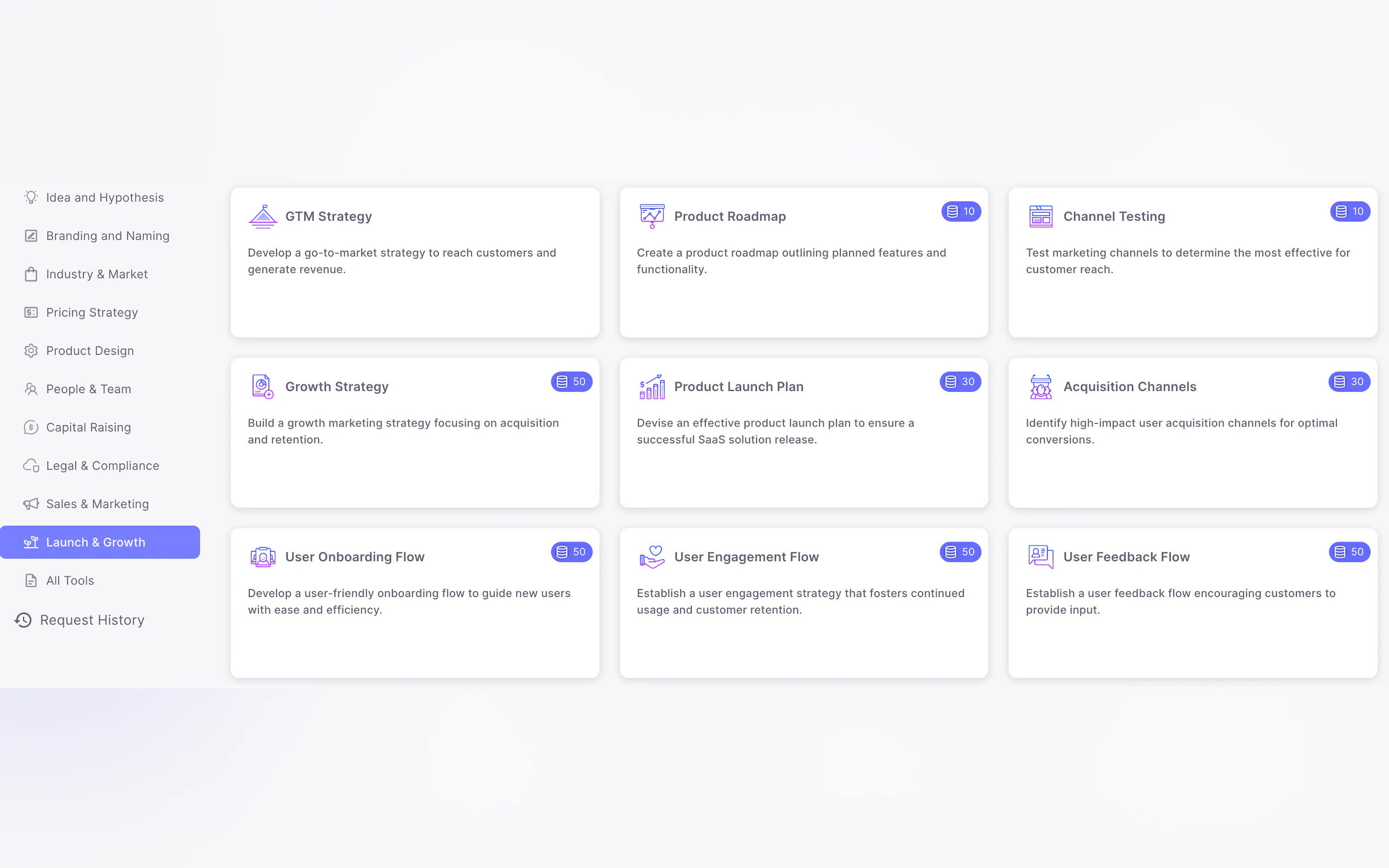Click the User Onboarding Flow icon

263,557
